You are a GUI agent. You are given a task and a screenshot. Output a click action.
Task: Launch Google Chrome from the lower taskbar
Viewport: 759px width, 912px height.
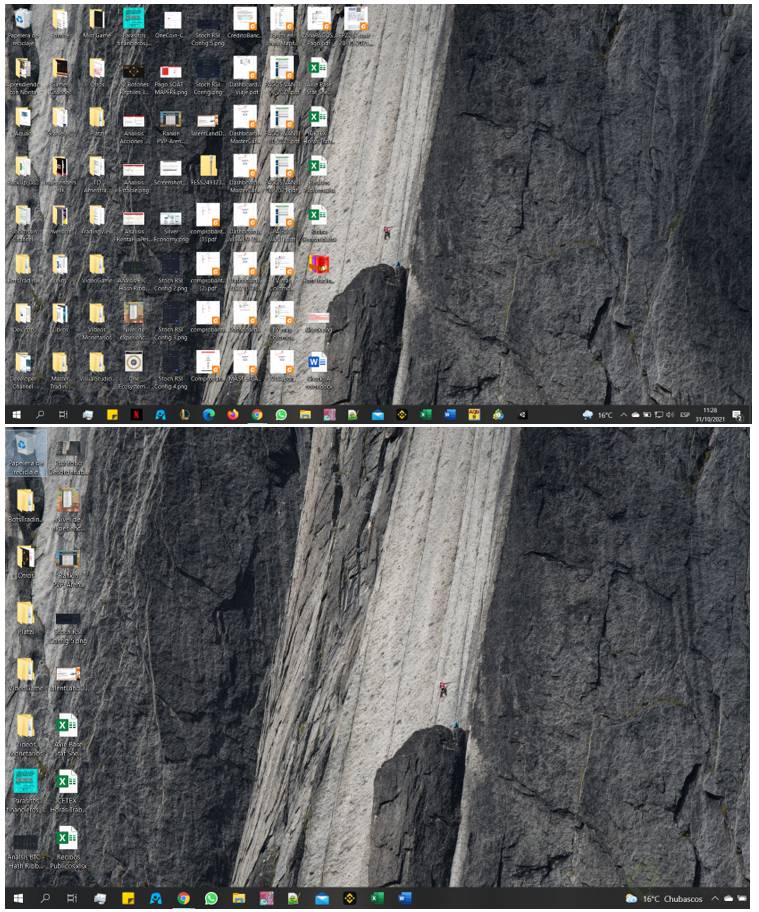(183, 898)
